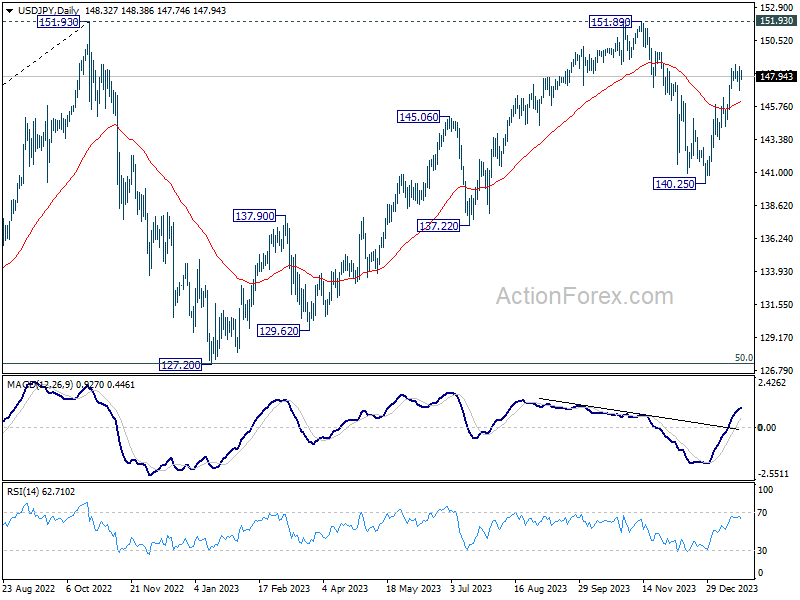
Task: Click the RSI 30 level label
Action: pyautogui.click(x=762, y=551)
